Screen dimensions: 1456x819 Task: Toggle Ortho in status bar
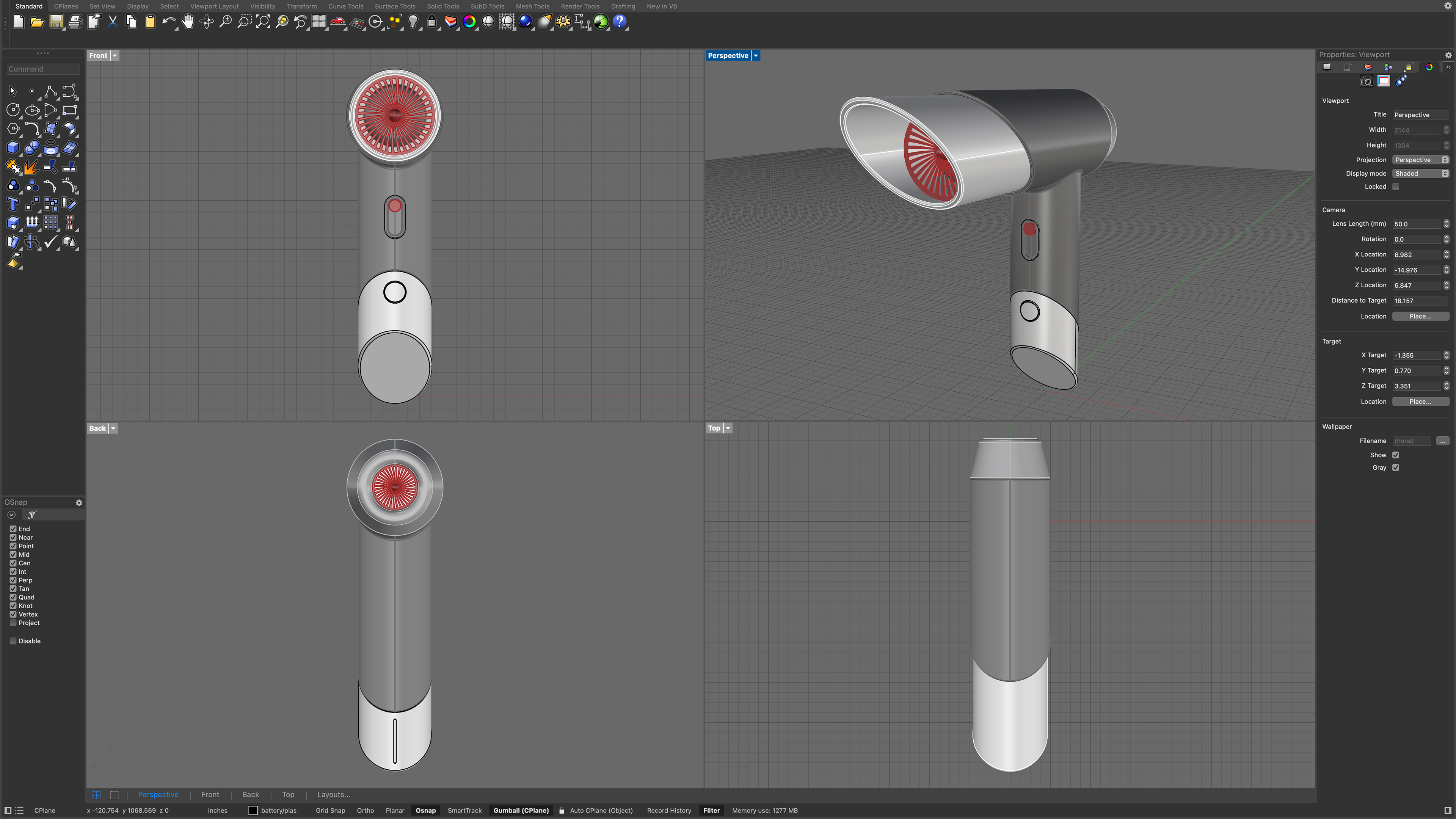point(365,811)
